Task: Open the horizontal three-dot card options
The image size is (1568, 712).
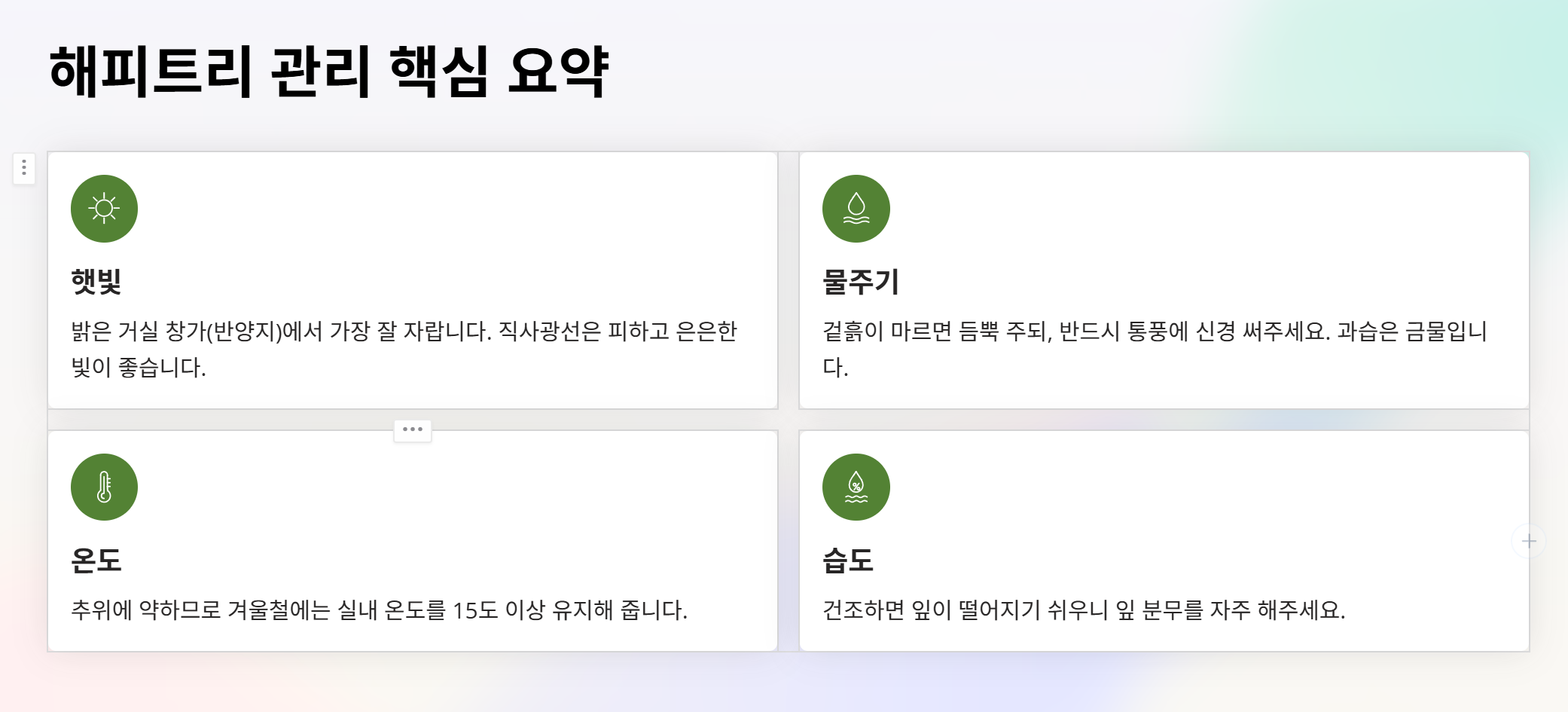Action: point(413,429)
